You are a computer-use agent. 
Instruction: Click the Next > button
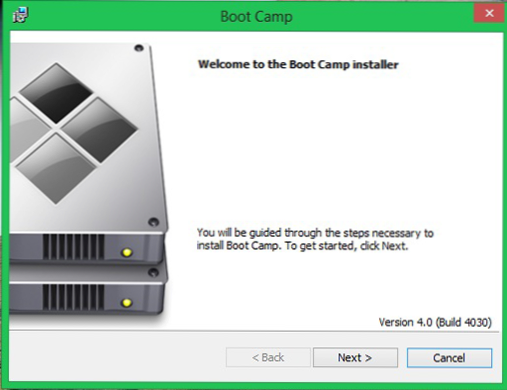[355, 358]
